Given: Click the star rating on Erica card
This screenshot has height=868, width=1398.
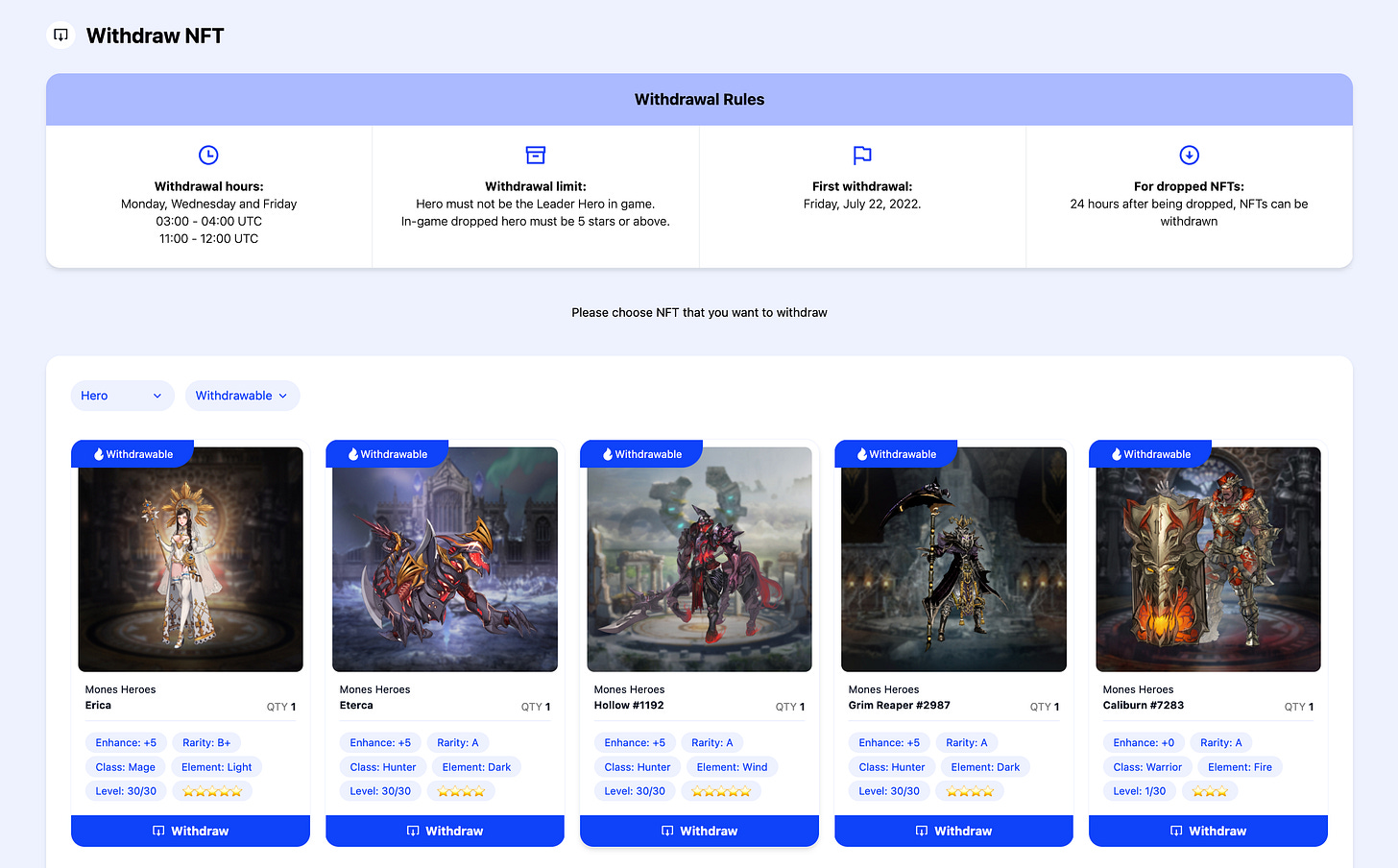Looking at the screenshot, I should [x=212, y=791].
